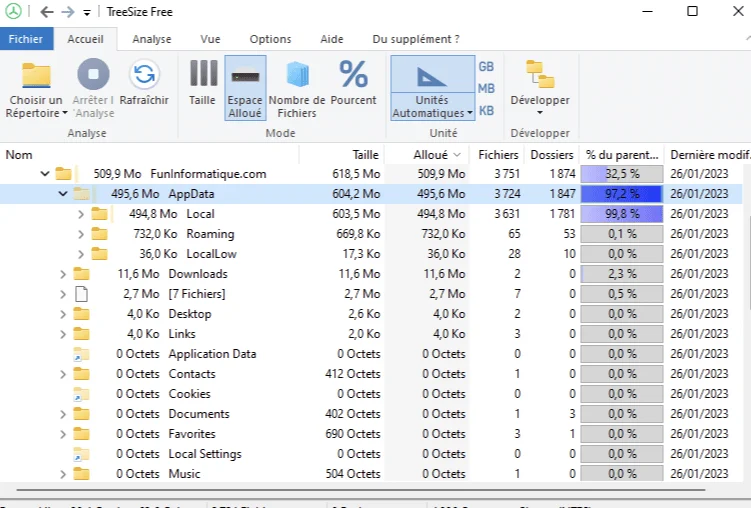Click the FunInformatique.com folder icon

(x=63, y=173)
